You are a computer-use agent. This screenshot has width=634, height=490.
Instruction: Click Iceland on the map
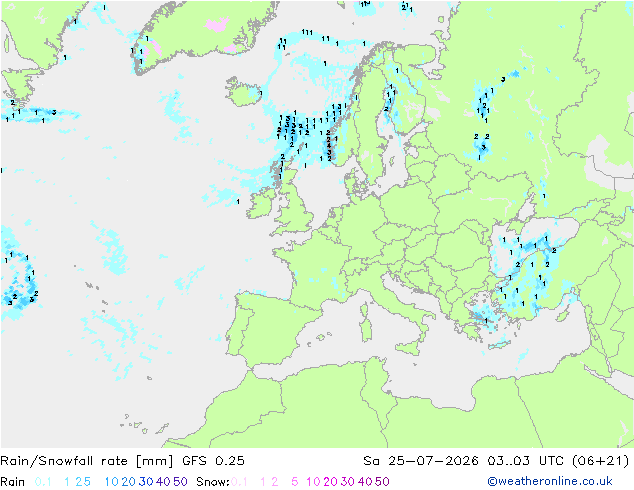click(244, 92)
